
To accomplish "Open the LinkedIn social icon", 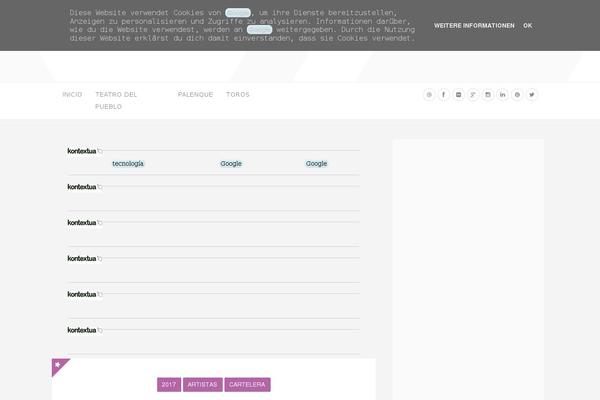I will [x=502, y=95].
